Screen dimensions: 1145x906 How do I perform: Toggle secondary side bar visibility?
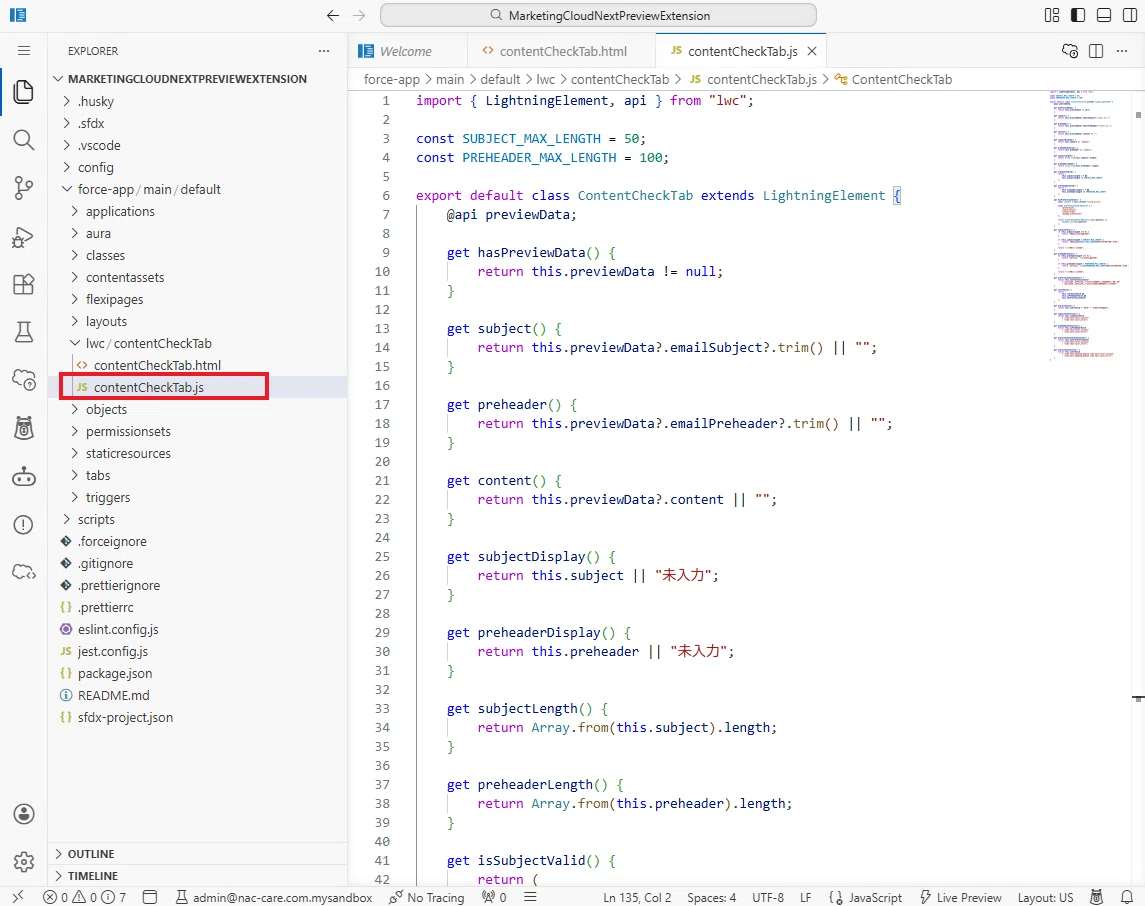click(x=1130, y=15)
